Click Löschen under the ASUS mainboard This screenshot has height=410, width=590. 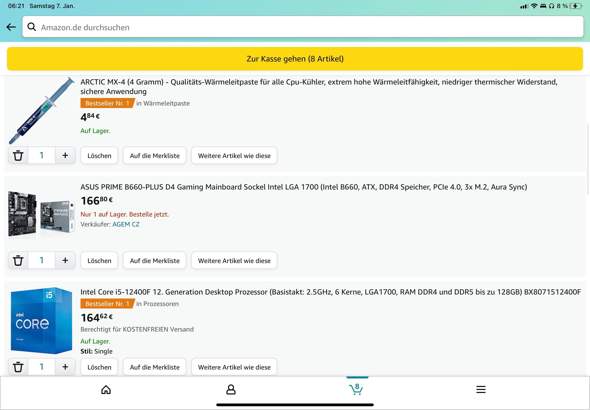pyautogui.click(x=99, y=260)
